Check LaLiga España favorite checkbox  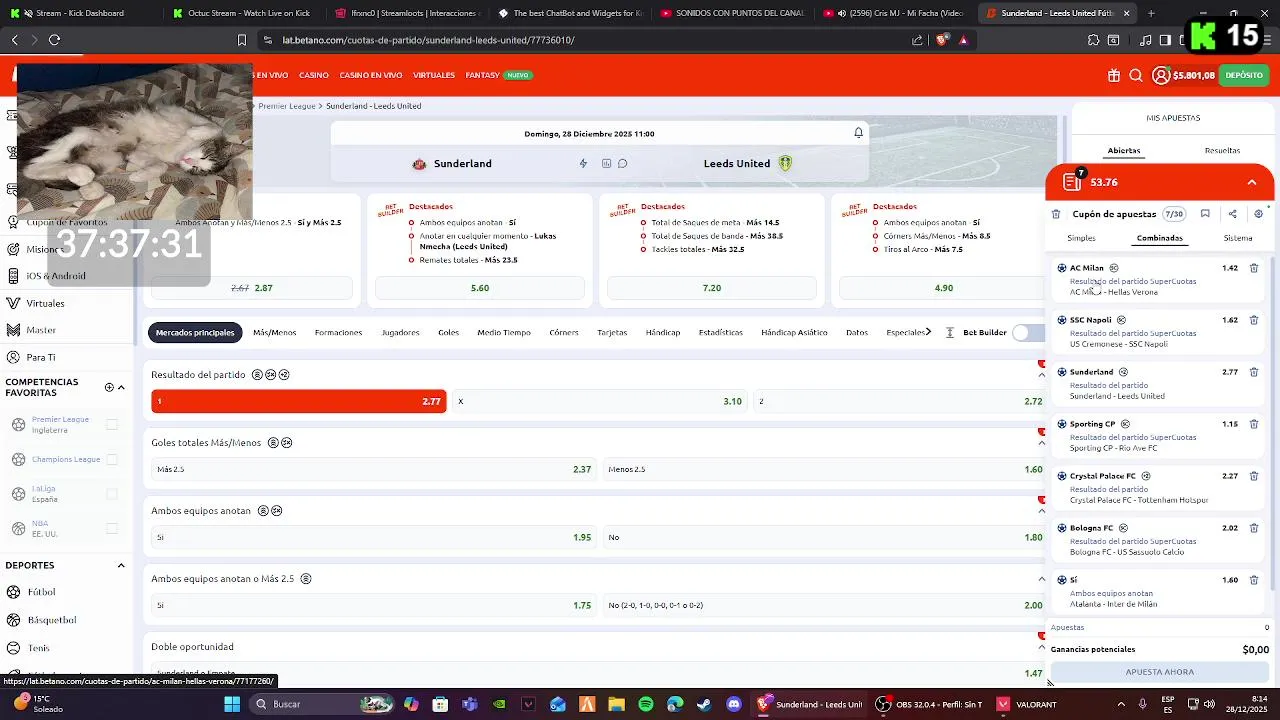[x=112, y=494]
